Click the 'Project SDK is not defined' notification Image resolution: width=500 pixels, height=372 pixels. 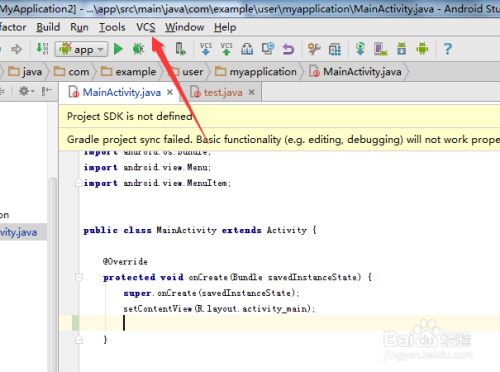[x=279, y=116]
